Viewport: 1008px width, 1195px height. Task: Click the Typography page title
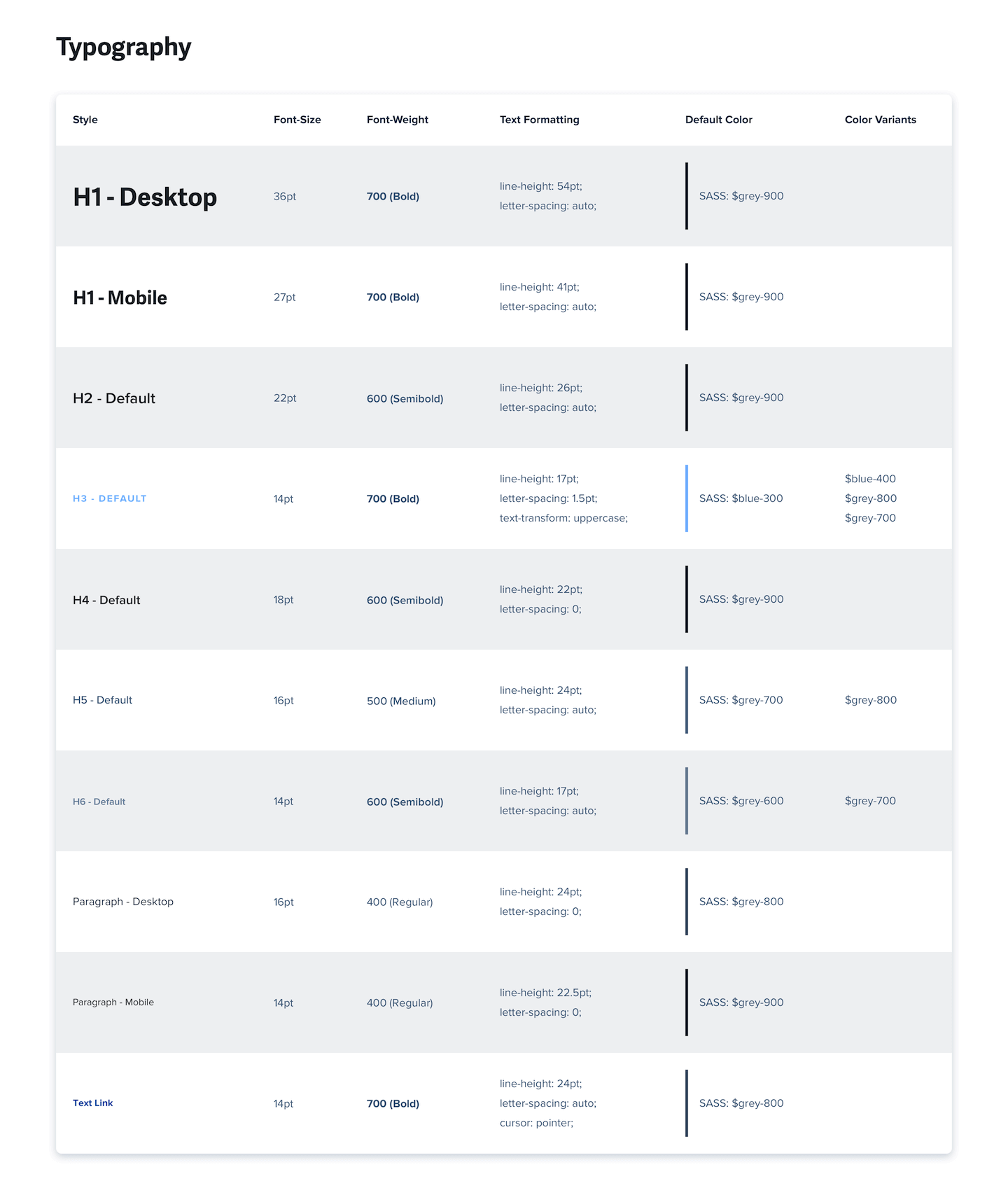tap(123, 47)
